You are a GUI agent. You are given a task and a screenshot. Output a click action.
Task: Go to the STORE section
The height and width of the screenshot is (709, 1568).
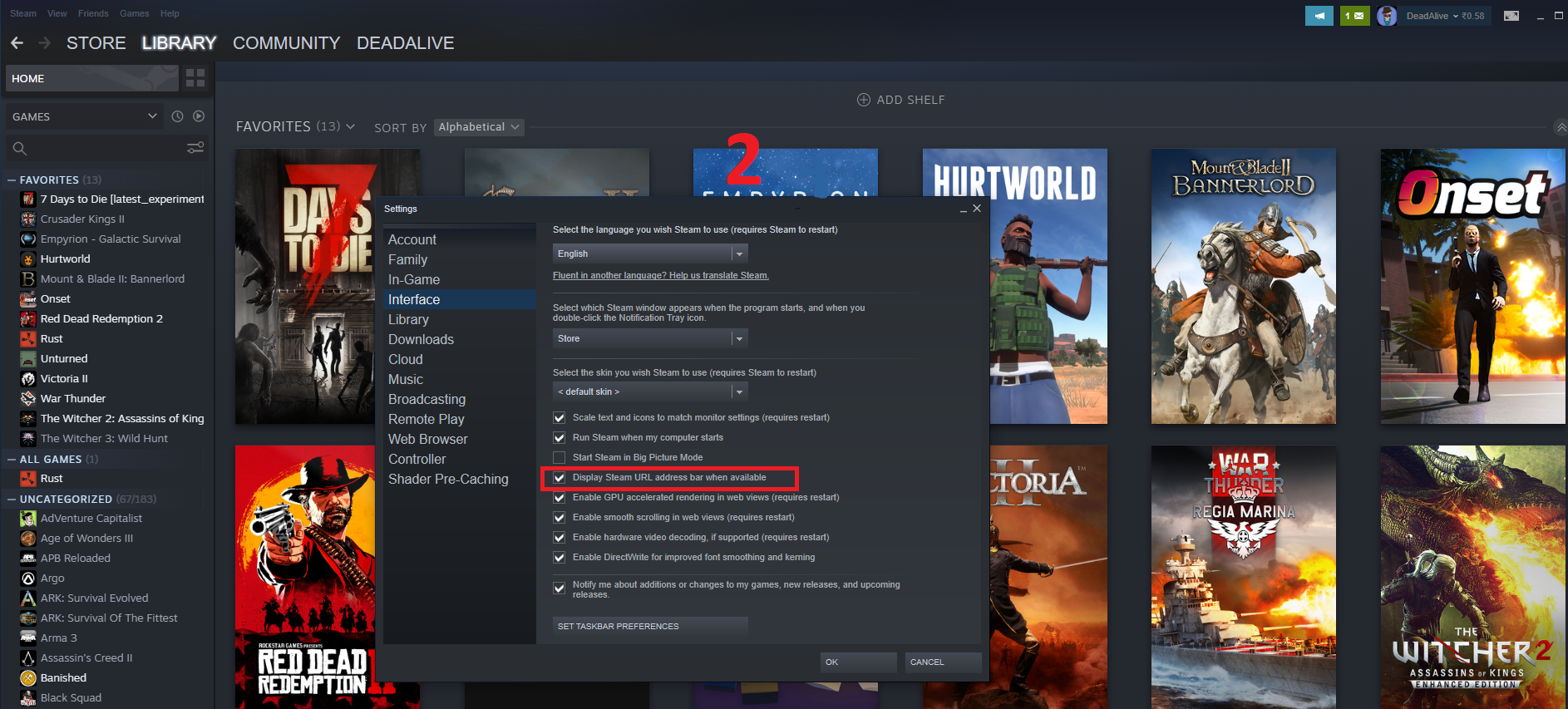(x=96, y=43)
